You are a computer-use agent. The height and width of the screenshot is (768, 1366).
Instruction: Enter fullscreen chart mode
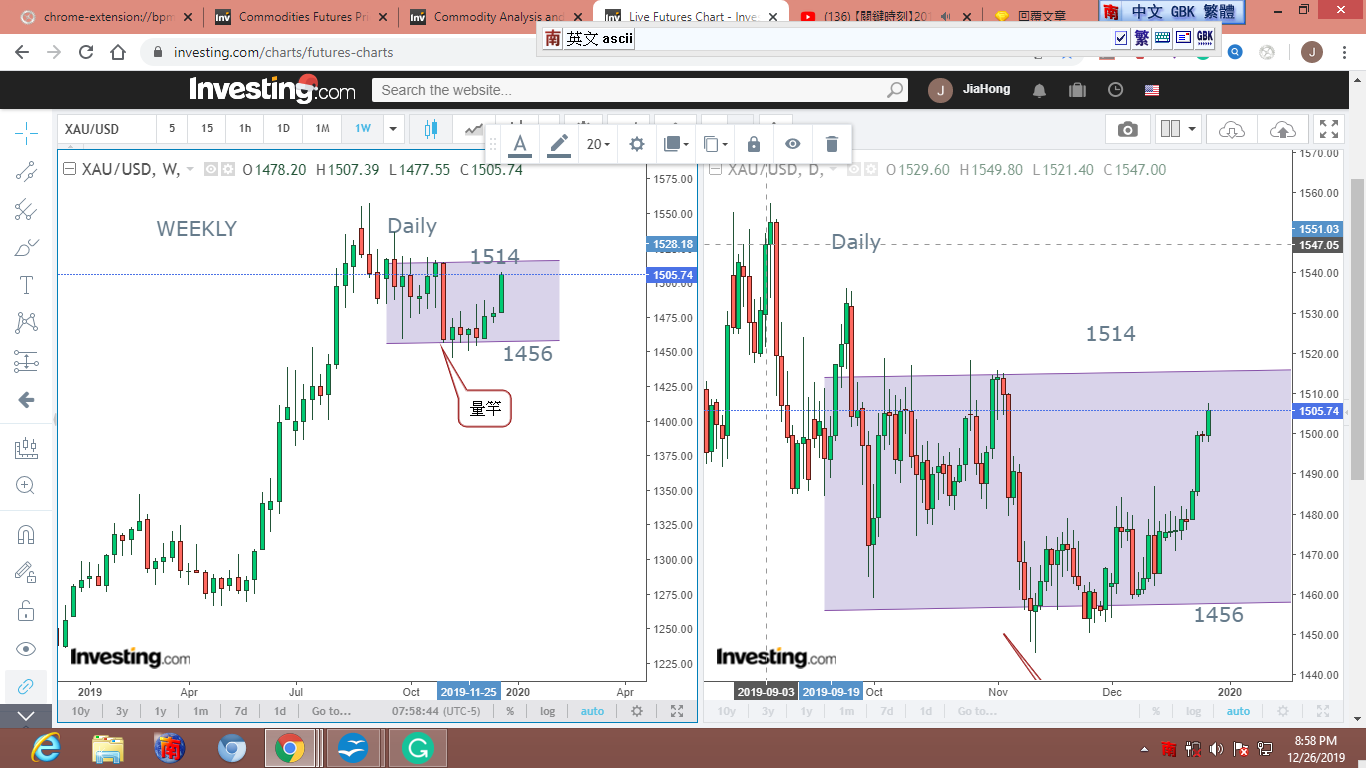click(x=1328, y=129)
